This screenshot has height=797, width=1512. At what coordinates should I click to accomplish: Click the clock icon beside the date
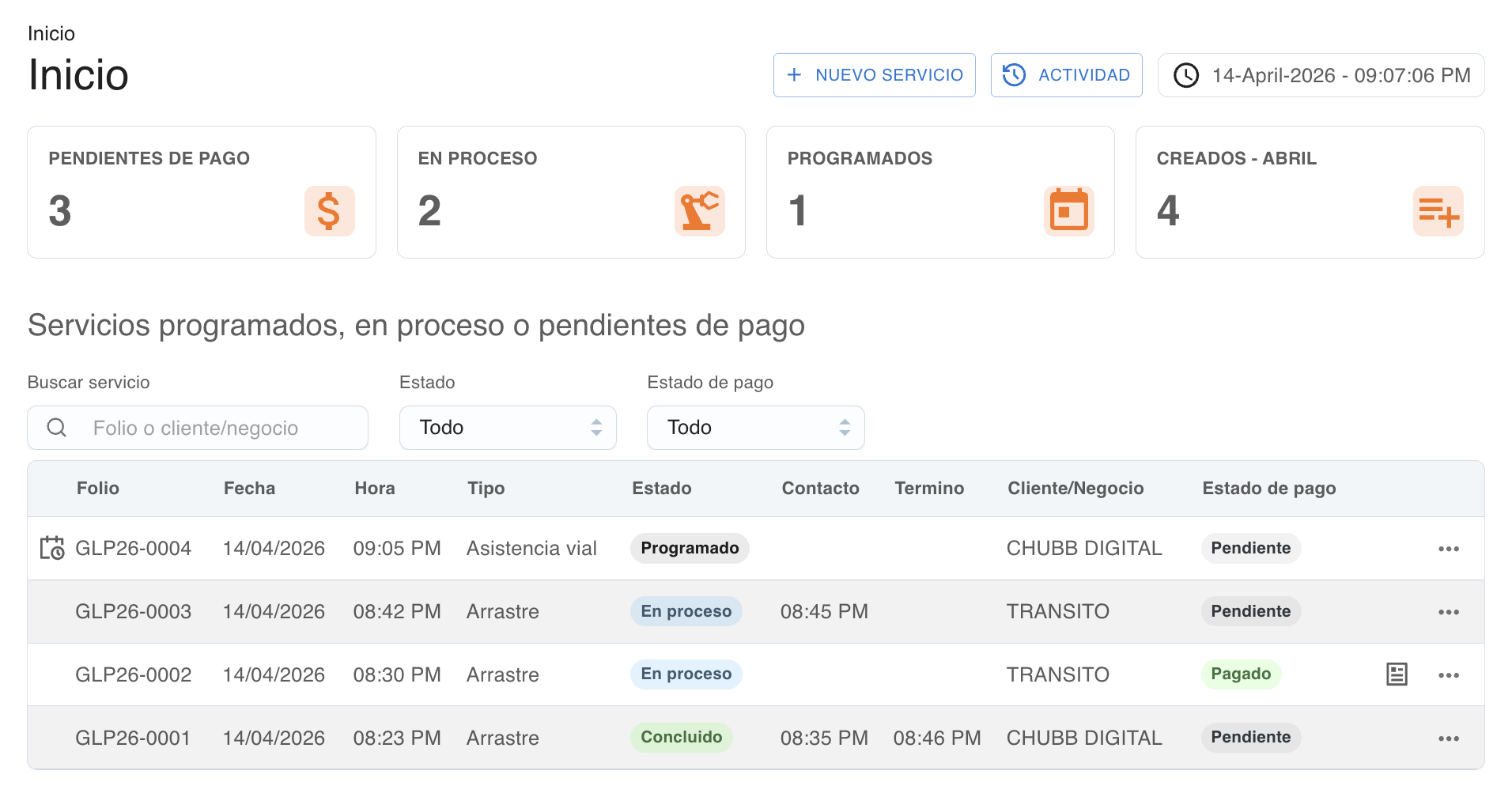click(1185, 76)
